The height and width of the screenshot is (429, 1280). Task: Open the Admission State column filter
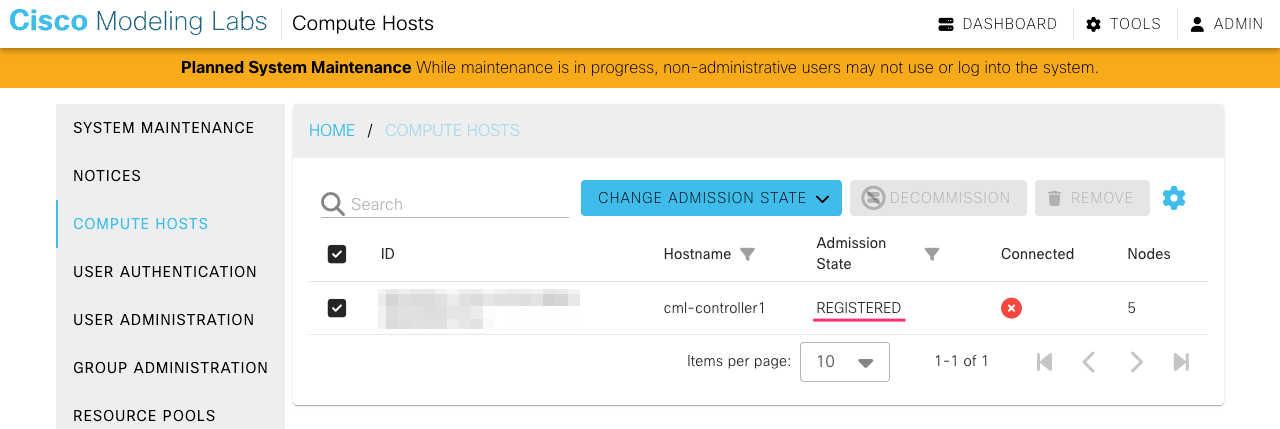(x=932, y=254)
